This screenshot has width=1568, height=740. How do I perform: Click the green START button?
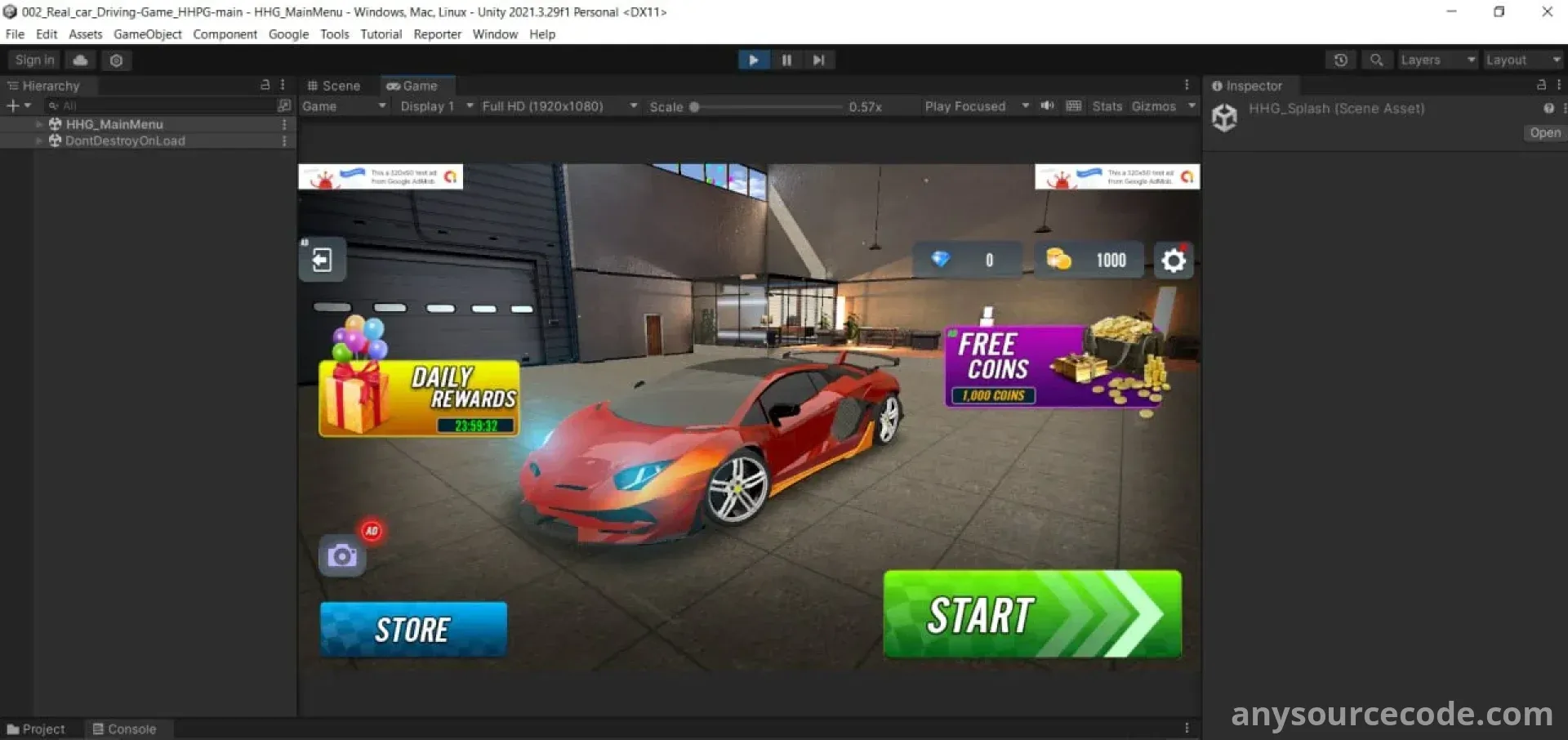pos(1032,614)
